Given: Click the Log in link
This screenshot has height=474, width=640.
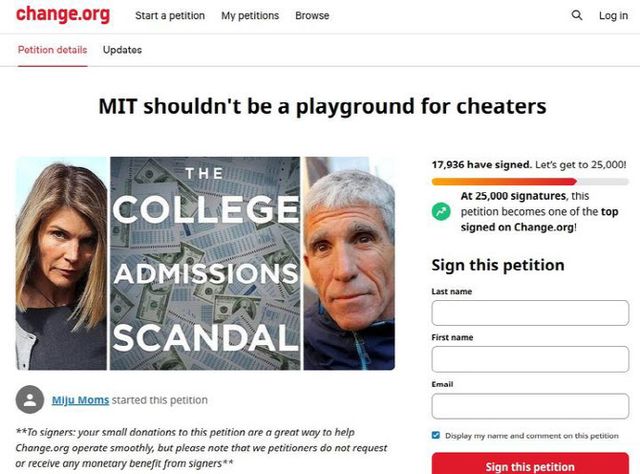Looking at the screenshot, I should click(613, 16).
